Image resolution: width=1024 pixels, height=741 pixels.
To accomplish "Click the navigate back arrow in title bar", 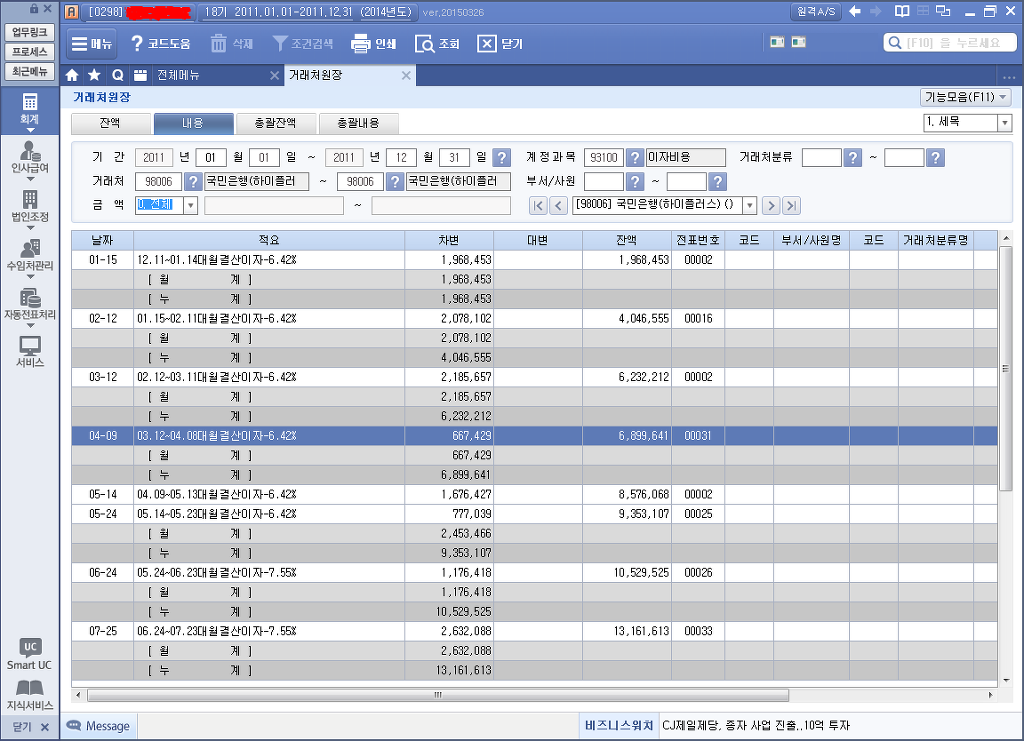I will click(x=855, y=11).
